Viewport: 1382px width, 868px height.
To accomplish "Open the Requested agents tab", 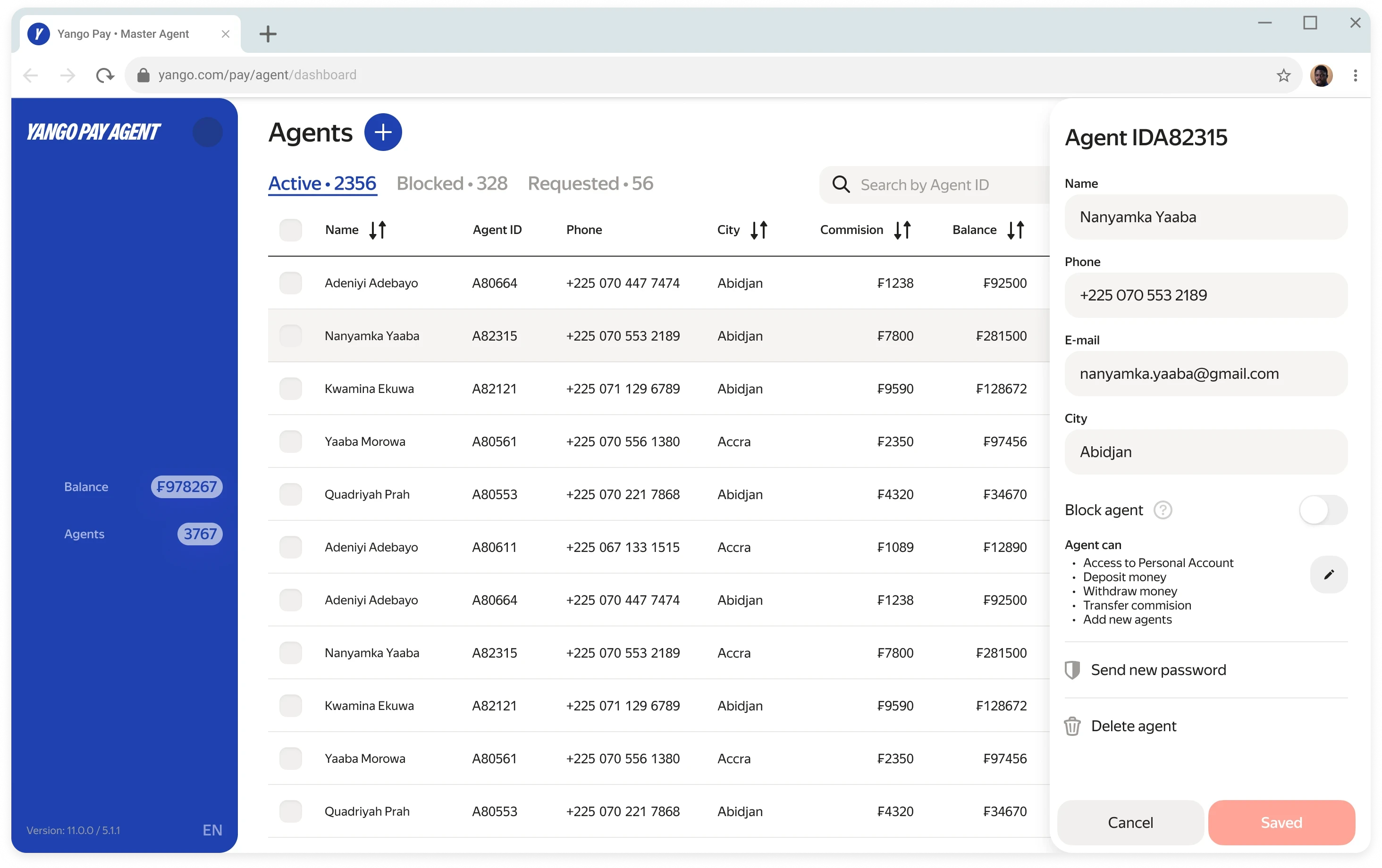I will 590,183.
